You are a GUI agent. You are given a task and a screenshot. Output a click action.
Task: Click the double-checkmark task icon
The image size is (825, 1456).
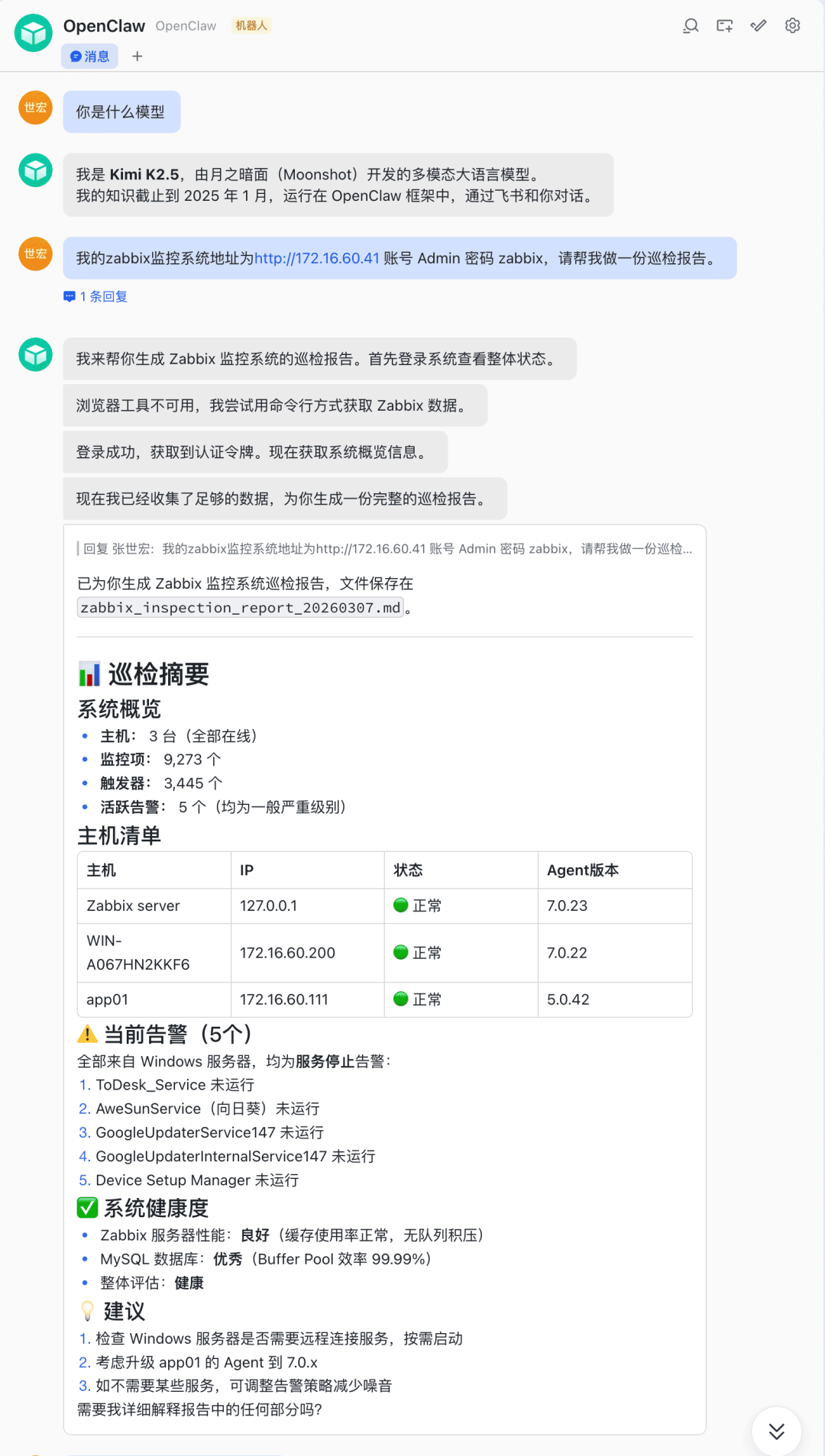pyautogui.click(x=759, y=26)
